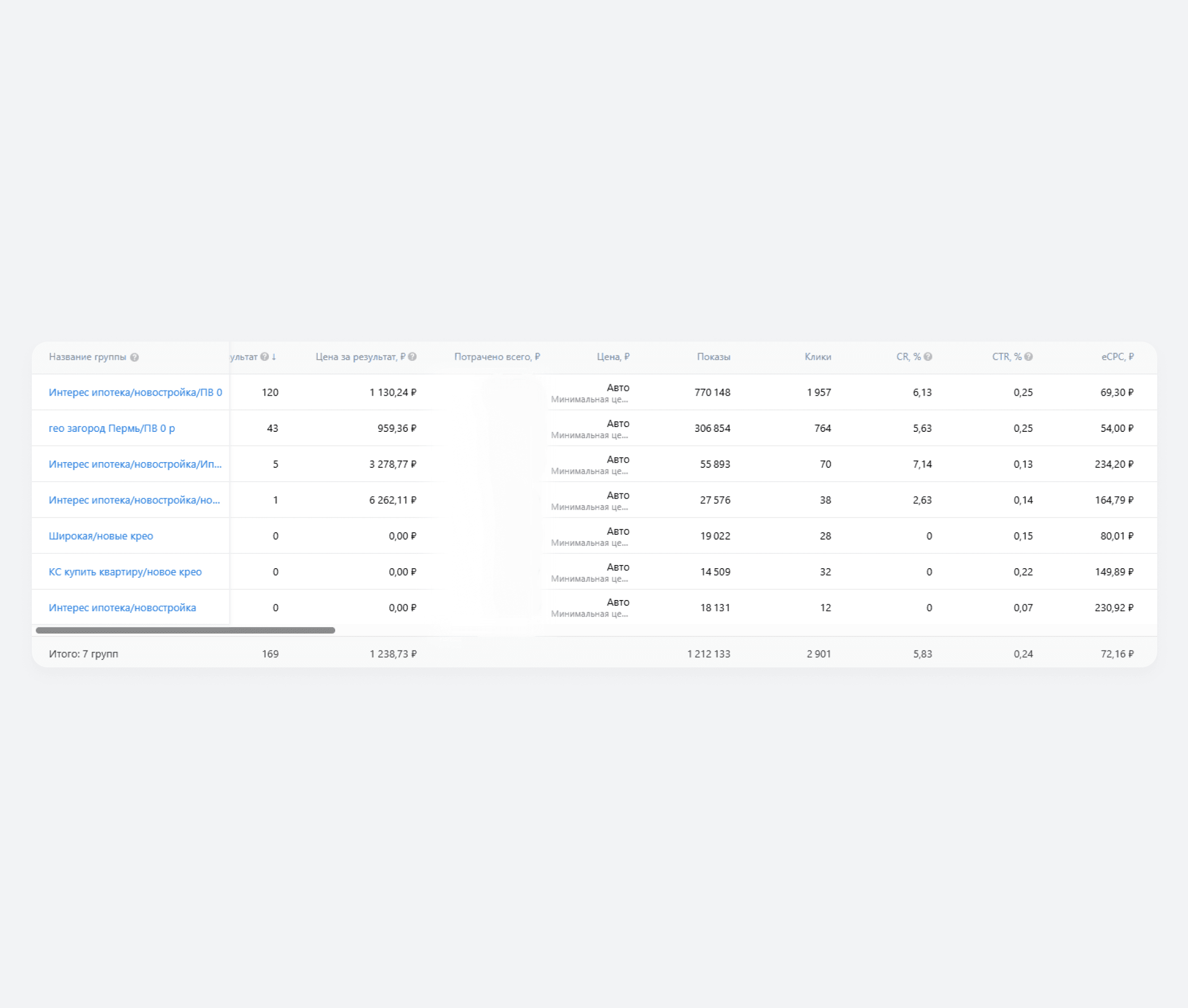Select CR value 7,14

coord(922,465)
